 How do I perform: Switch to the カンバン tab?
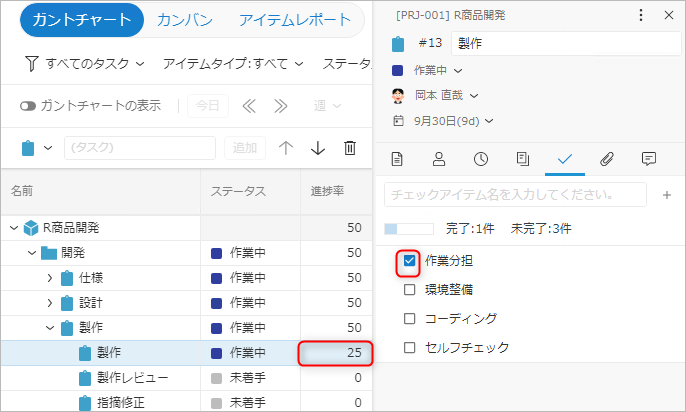(183, 20)
